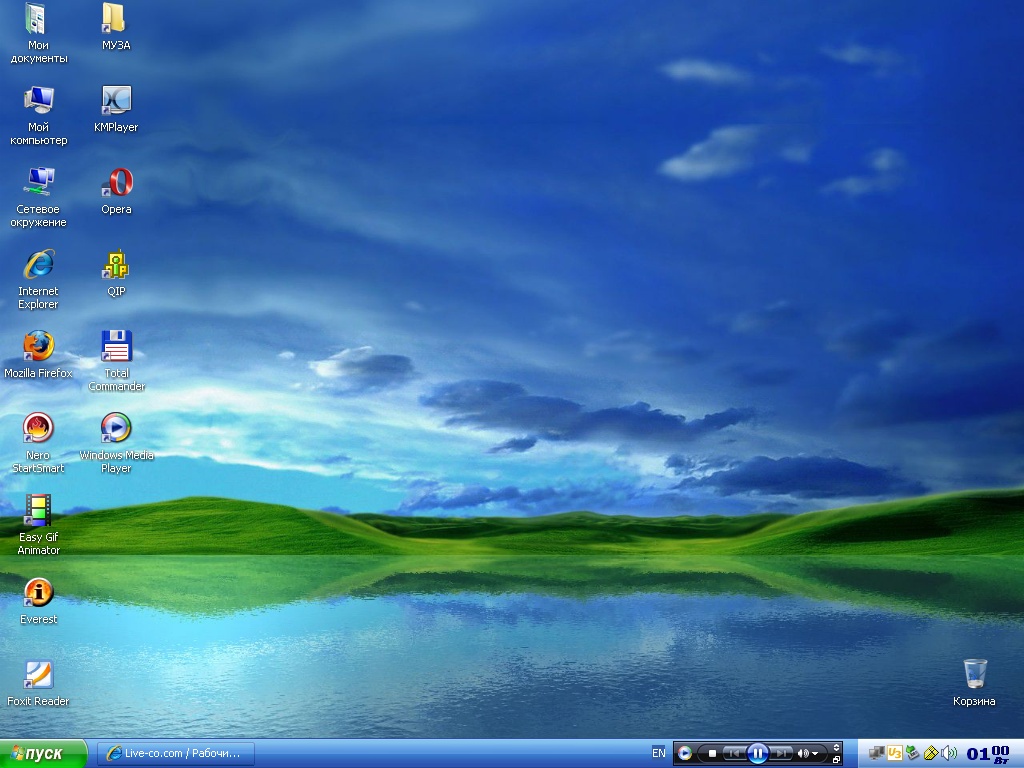Screen dimensions: 1024x768
Task: Skip to next track in media toolbar
Action: click(x=783, y=753)
